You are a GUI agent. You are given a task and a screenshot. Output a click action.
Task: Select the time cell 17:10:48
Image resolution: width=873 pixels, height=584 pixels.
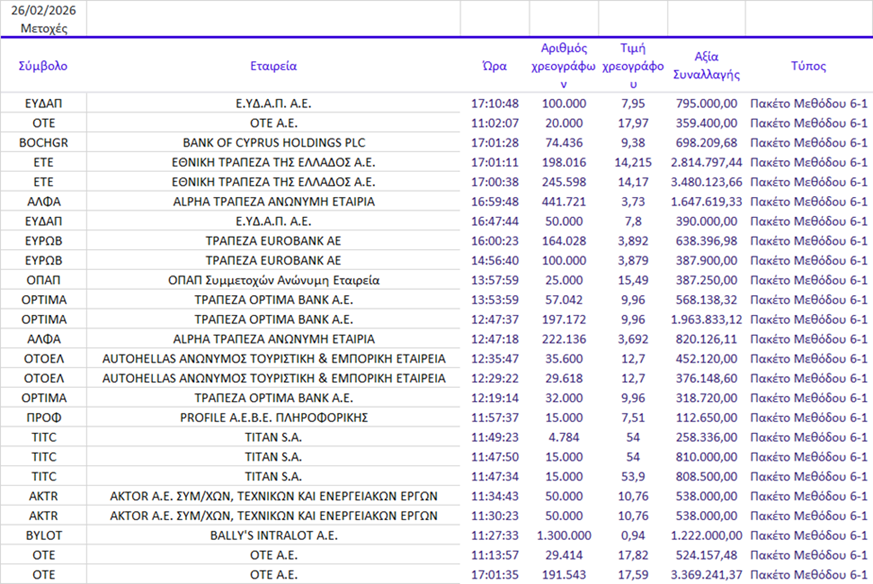[494, 104]
